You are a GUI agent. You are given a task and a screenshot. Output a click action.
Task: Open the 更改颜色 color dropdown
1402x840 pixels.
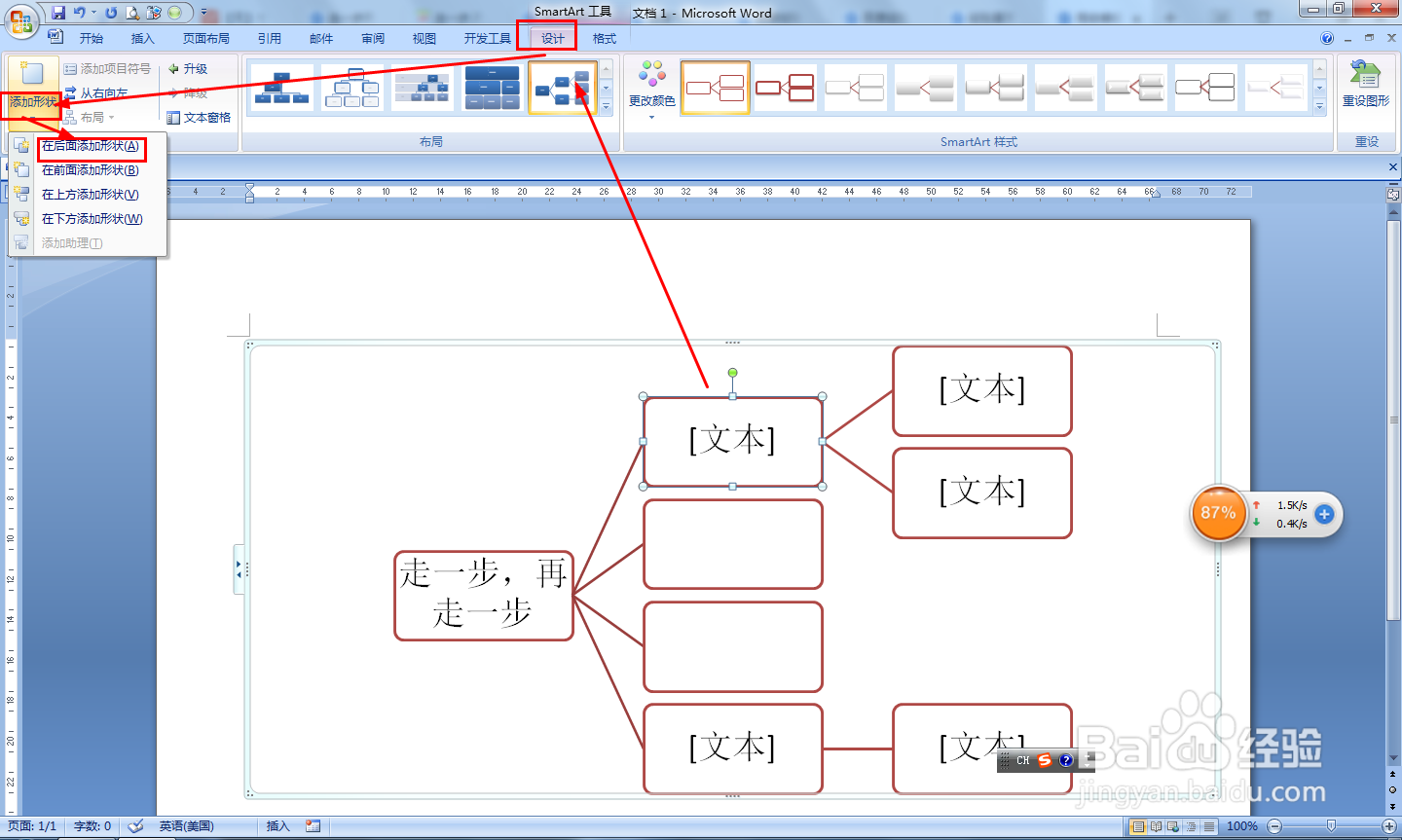652,90
